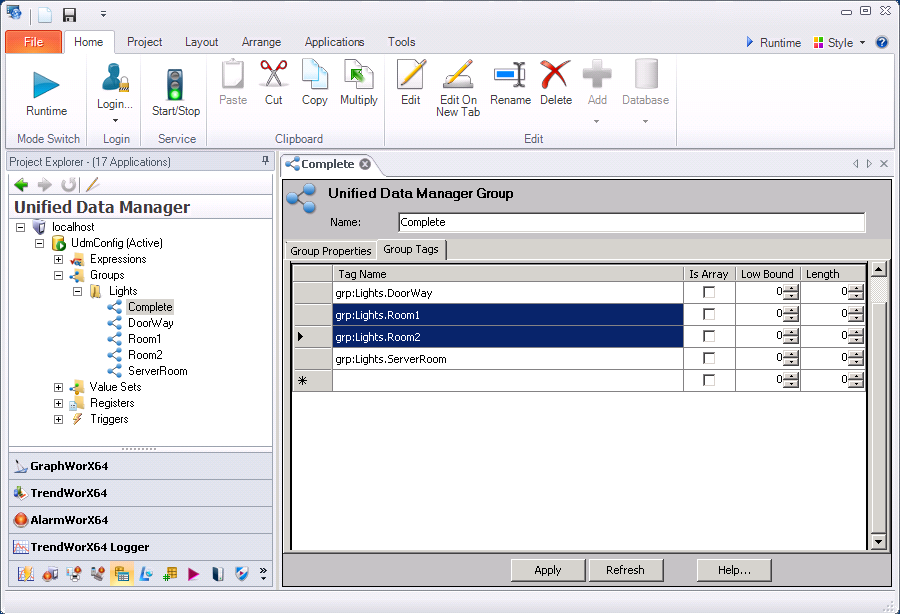The height and width of the screenshot is (614, 900).
Task: Expand the Value Sets tree node
Action: (x=59, y=387)
